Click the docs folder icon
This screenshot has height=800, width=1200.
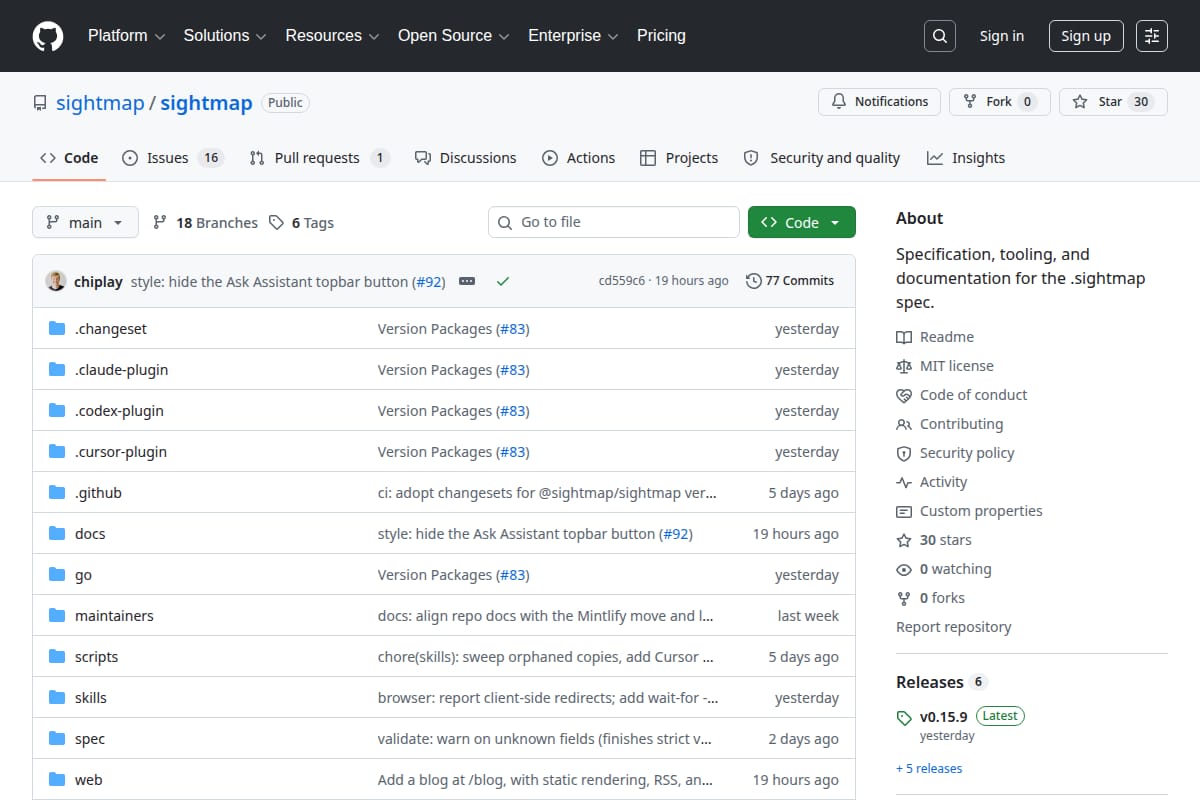coord(57,534)
